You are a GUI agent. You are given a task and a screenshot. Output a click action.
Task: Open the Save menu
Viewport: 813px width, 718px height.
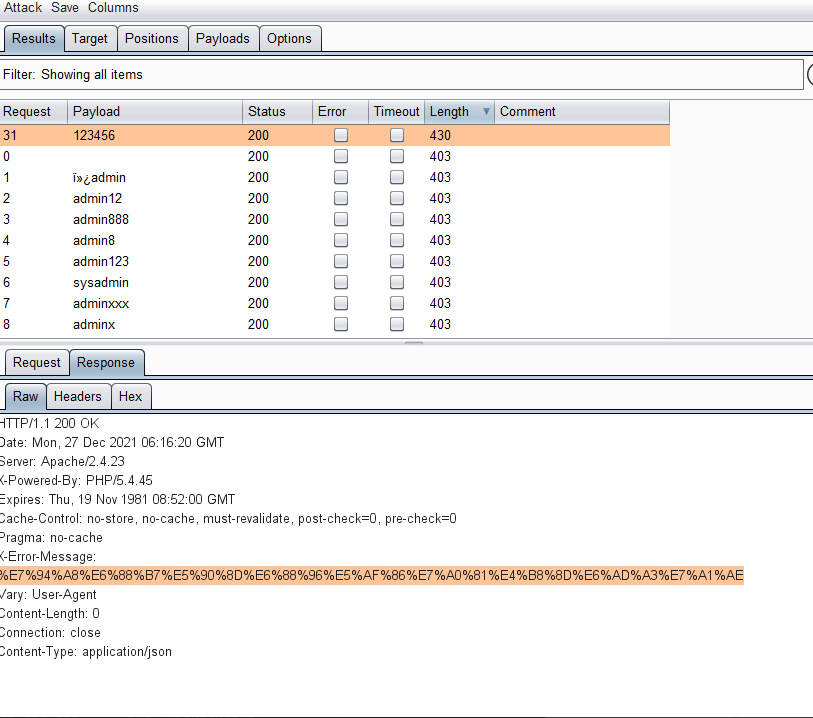coord(65,8)
